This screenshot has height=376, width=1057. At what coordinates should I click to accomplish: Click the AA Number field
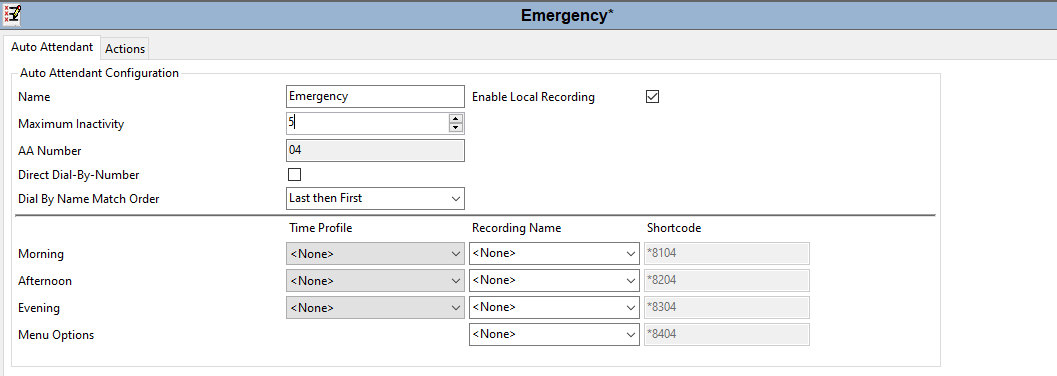coord(375,150)
